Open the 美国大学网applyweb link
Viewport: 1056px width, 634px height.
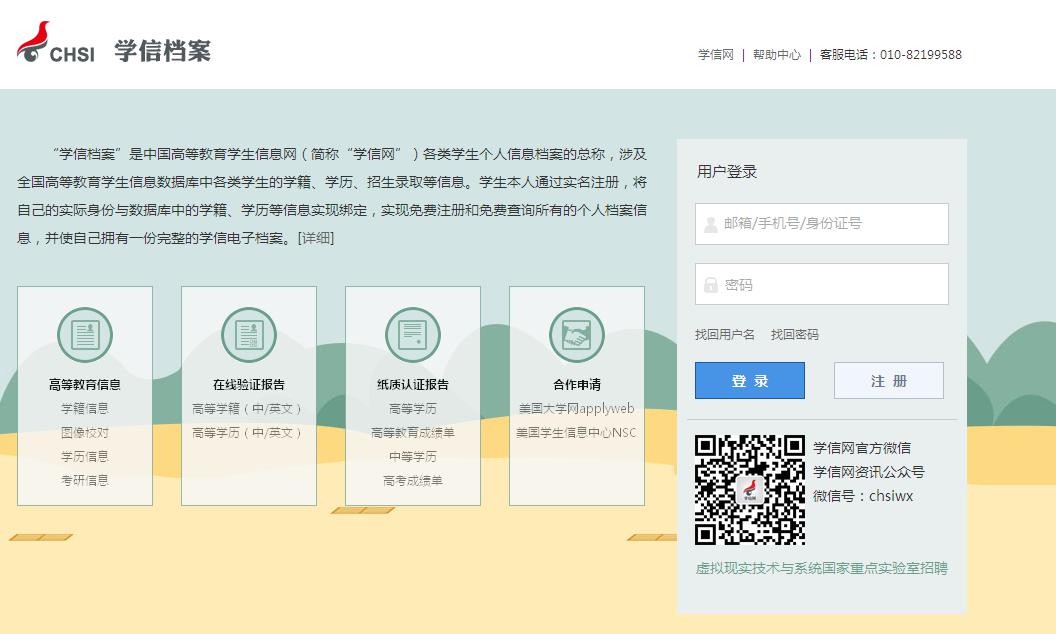[576, 408]
